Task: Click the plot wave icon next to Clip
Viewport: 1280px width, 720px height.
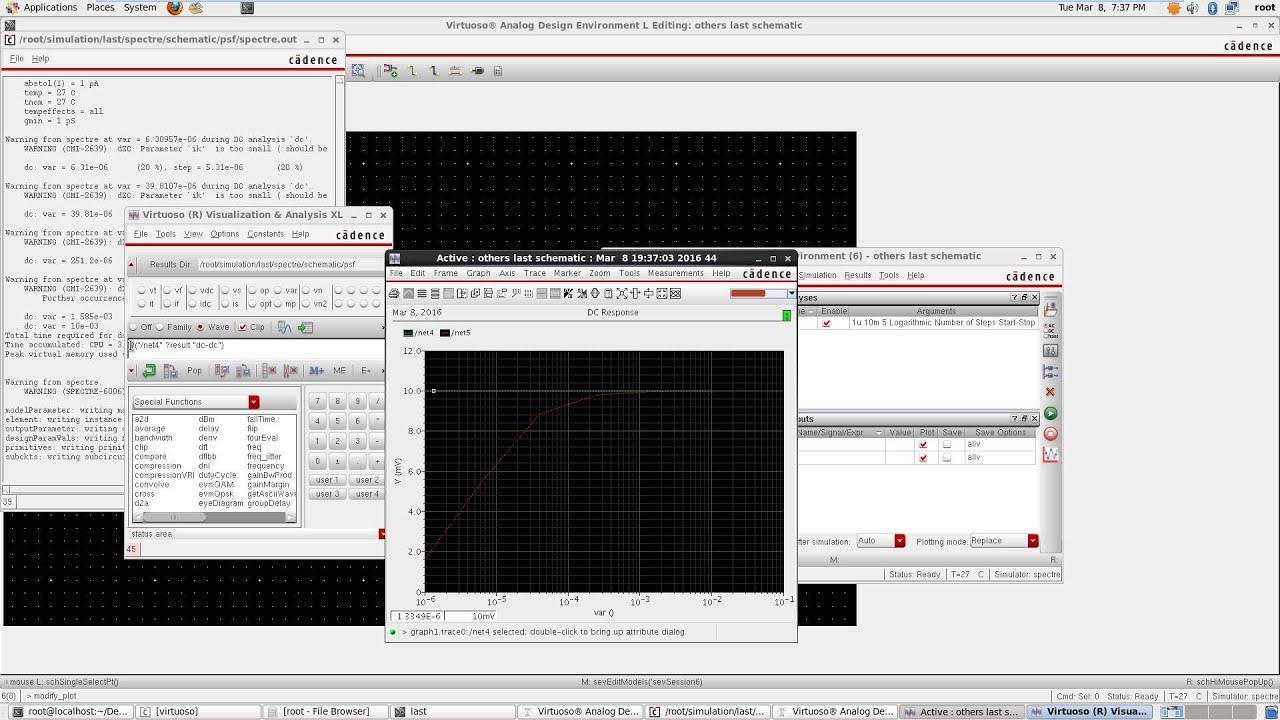Action: coord(284,327)
